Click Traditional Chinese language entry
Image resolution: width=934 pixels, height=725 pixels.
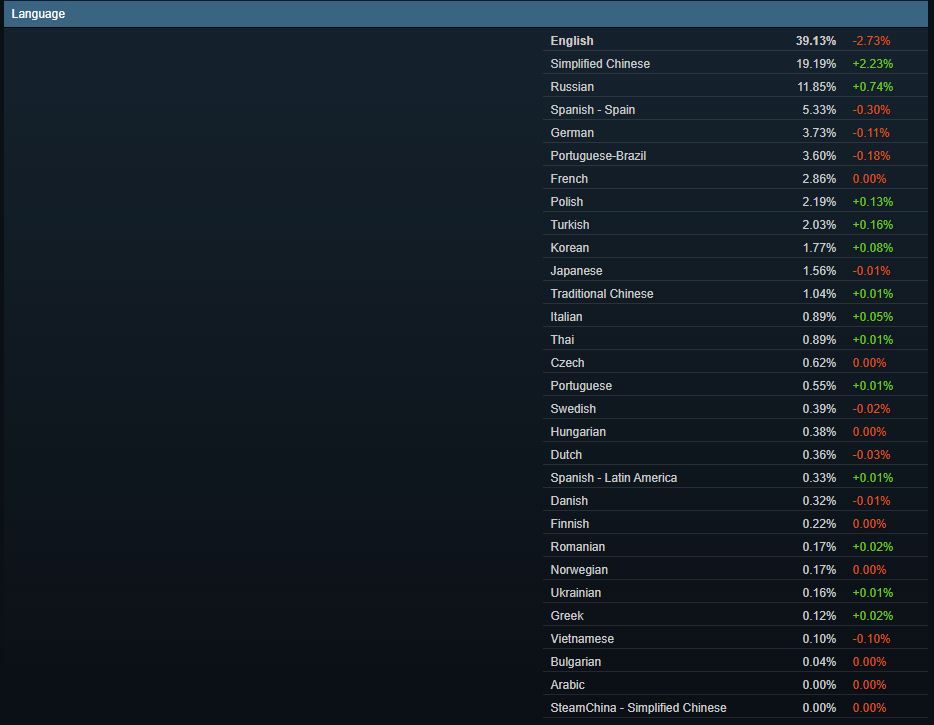click(x=735, y=294)
